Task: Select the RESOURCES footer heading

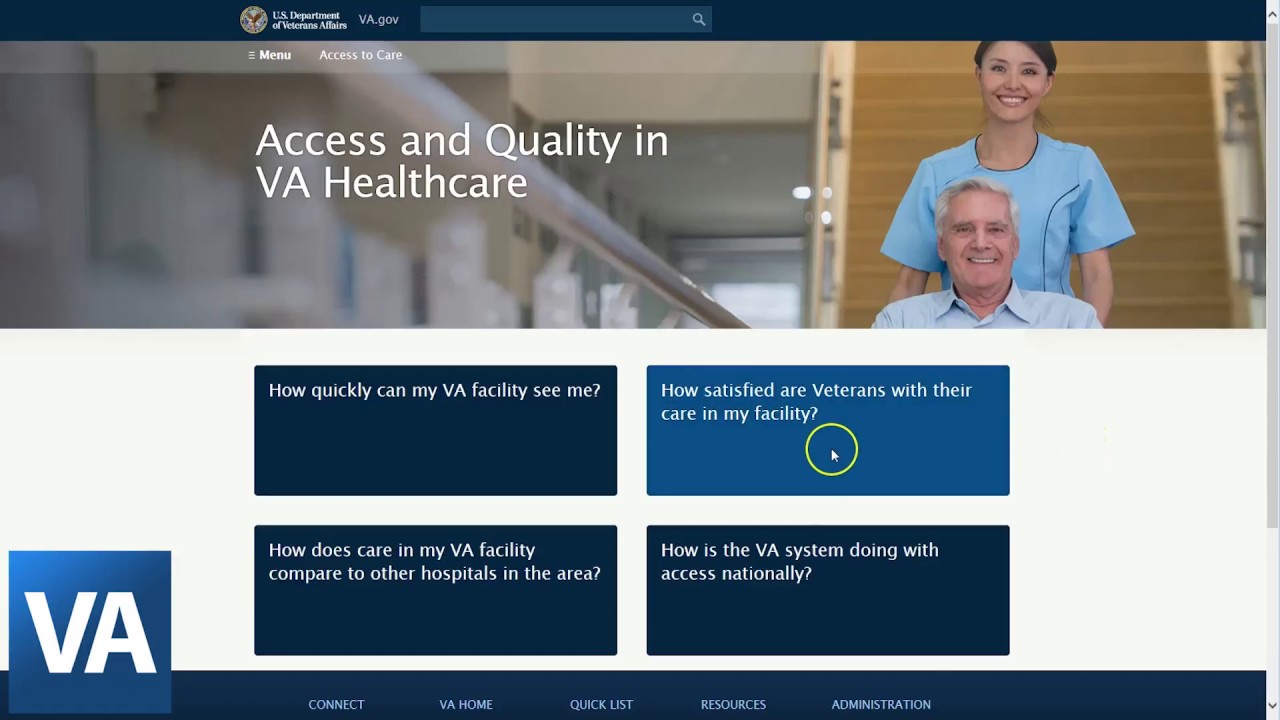Action: (x=733, y=704)
